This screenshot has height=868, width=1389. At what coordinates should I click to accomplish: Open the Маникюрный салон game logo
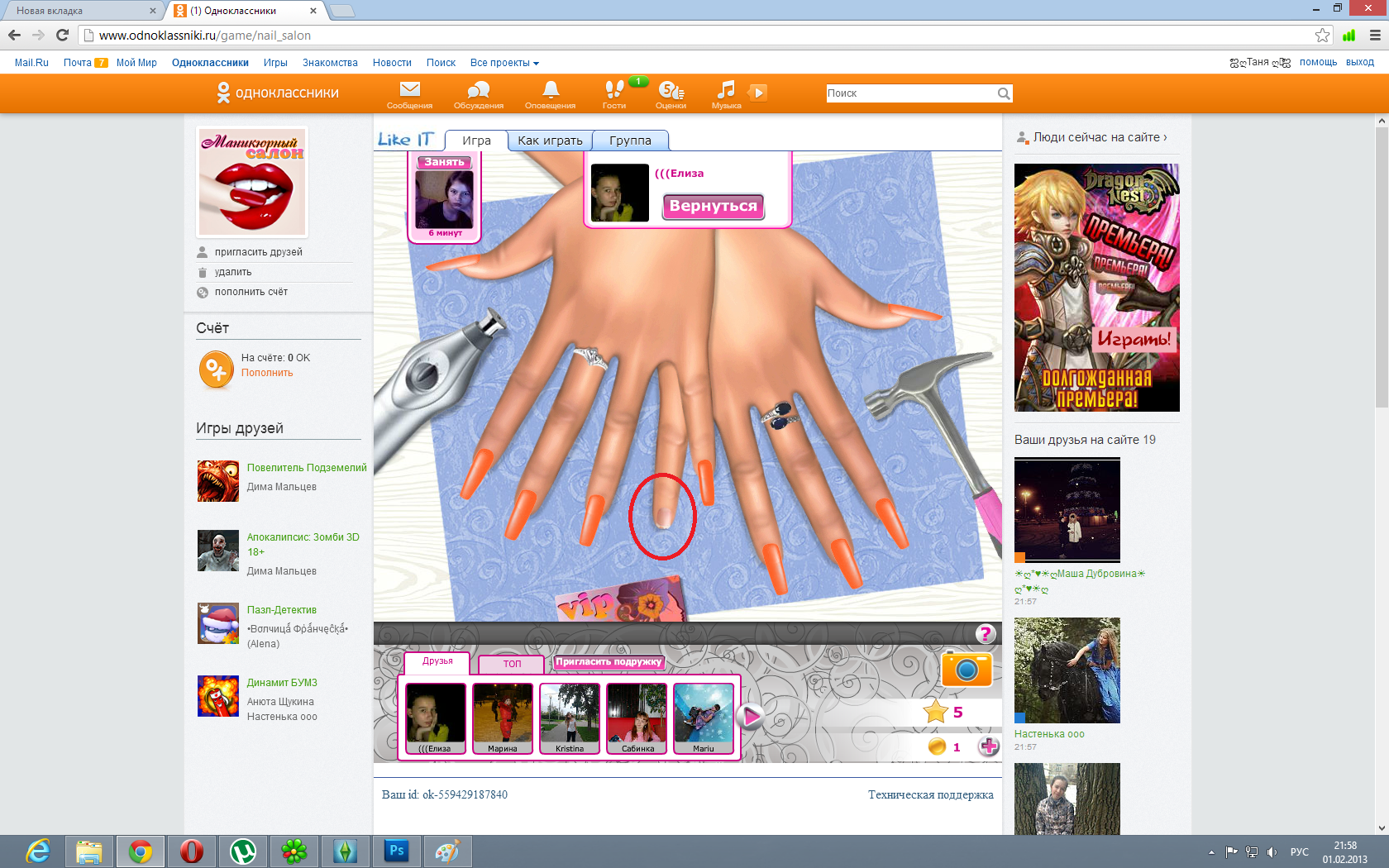252,182
